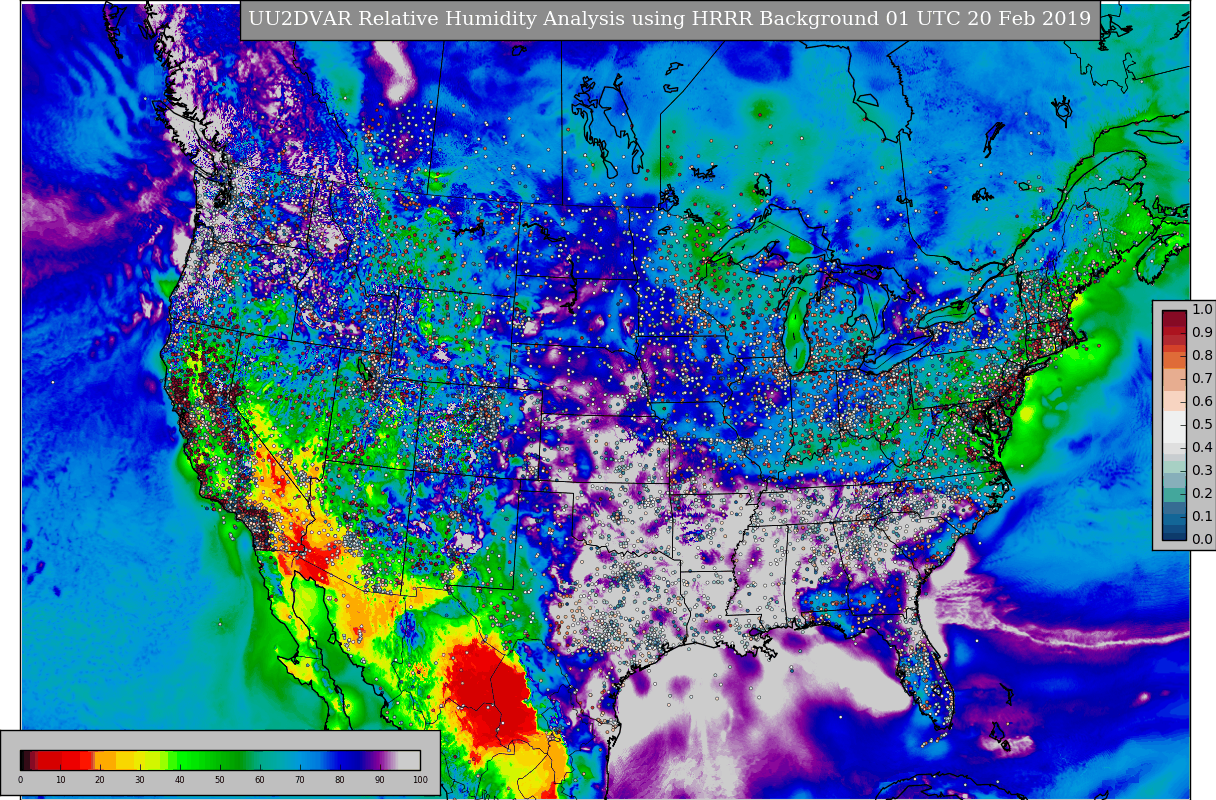The image size is (1216, 800).
Task: Pick the dark blue bottom segment of right colorbar
Action: pos(1174,534)
